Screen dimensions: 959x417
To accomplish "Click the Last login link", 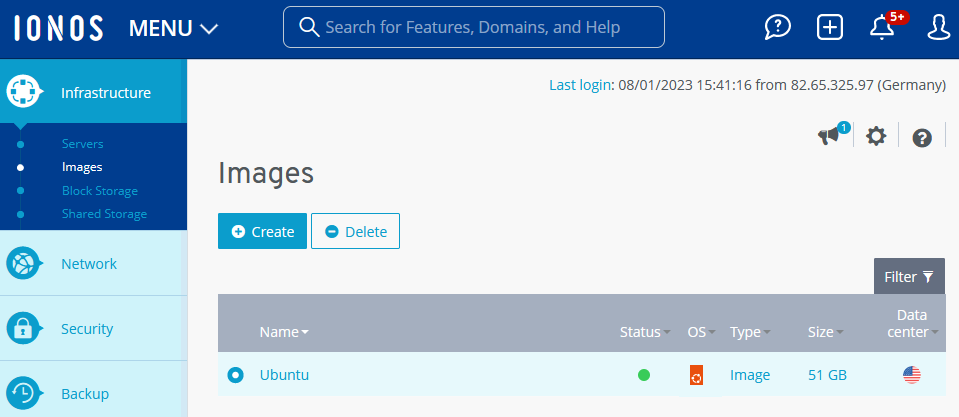I will [x=580, y=85].
